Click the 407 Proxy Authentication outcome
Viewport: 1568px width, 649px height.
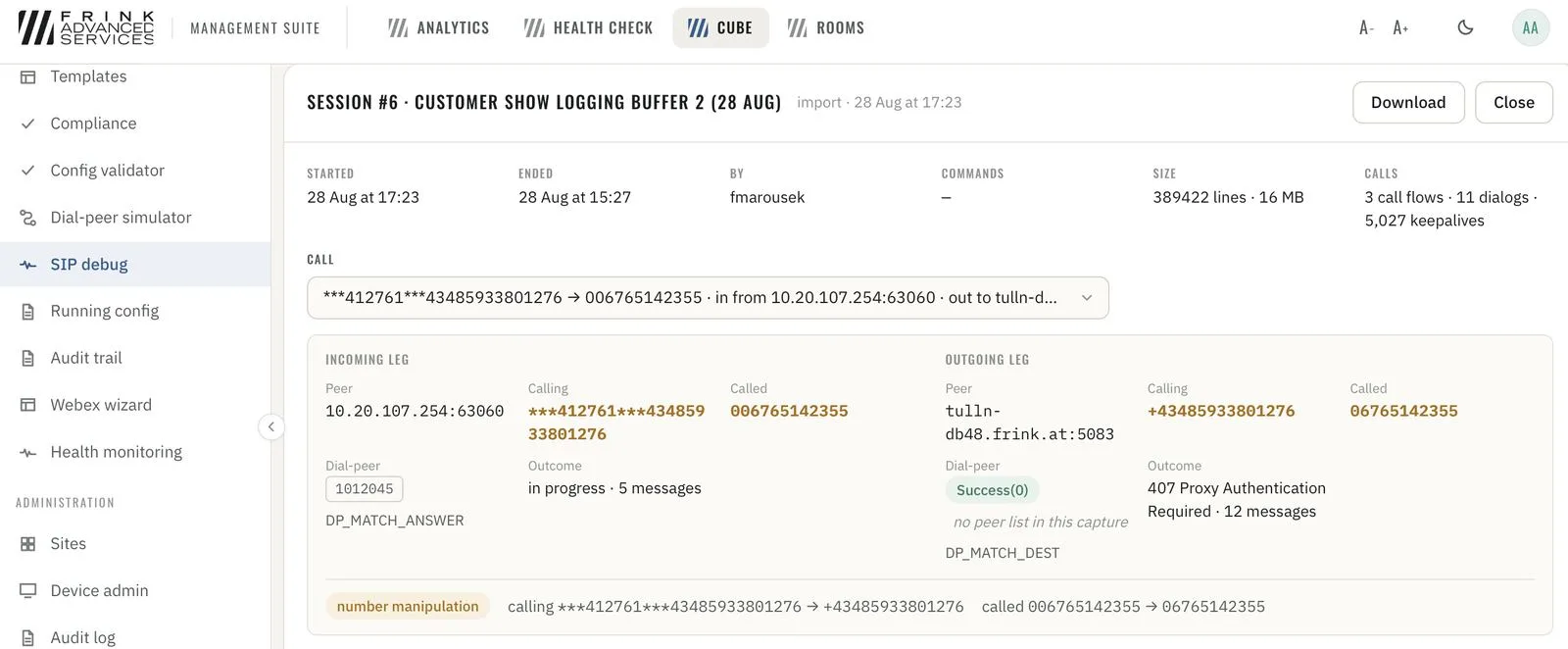click(x=1237, y=500)
